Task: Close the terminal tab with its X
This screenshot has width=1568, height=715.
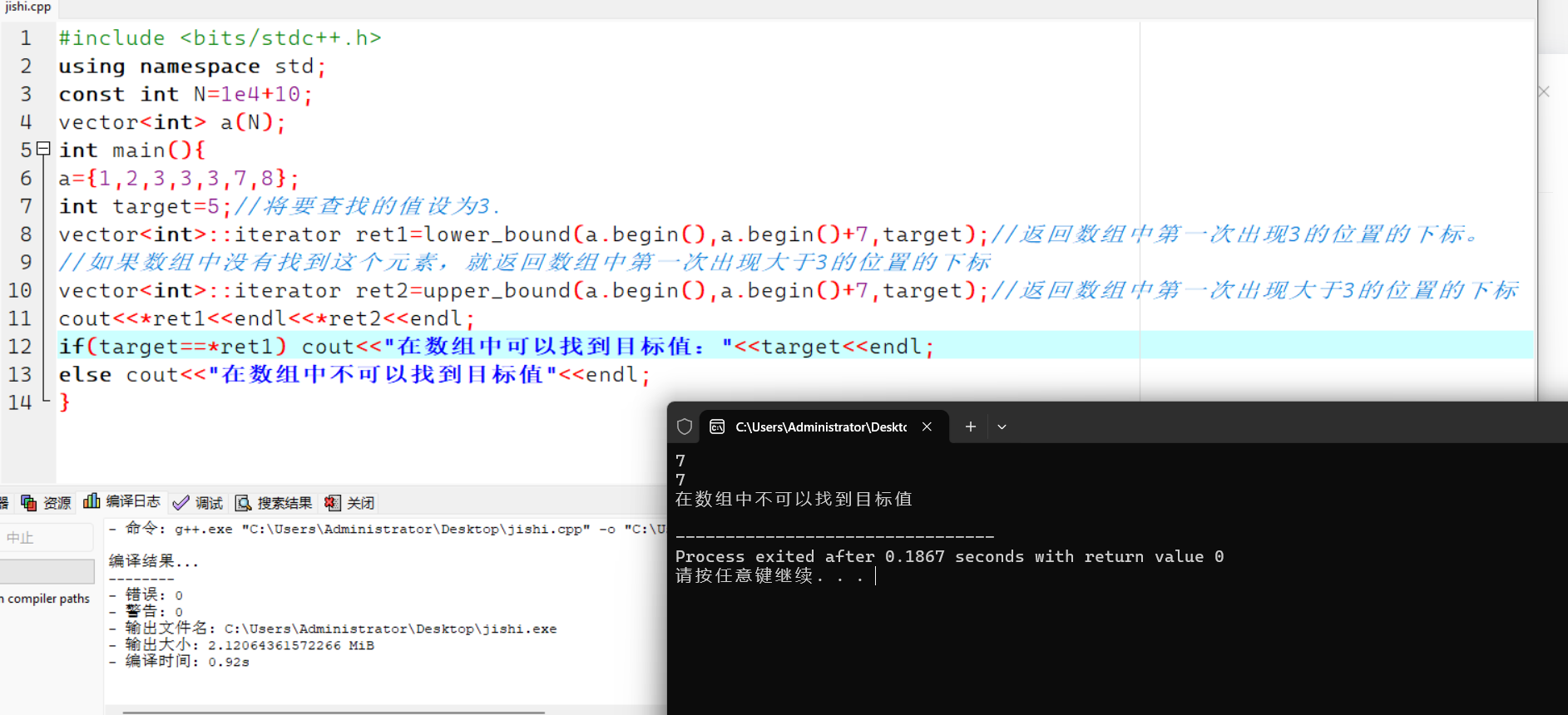Action: pyautogui.click(x=927, y=427)
